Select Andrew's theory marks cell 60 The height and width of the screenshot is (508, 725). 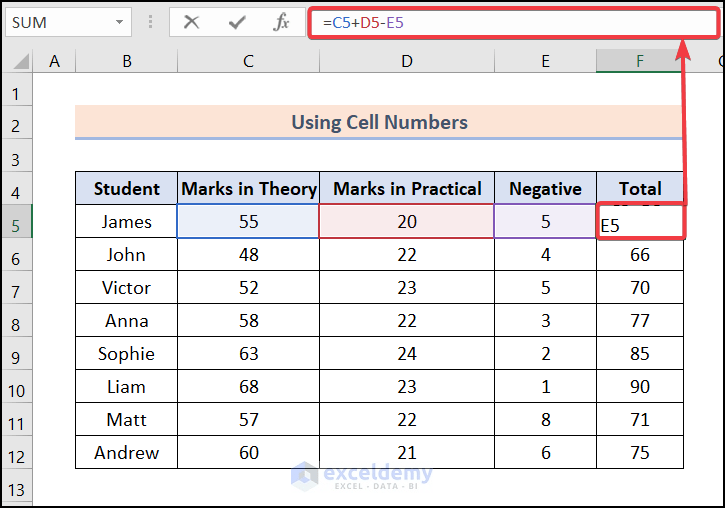pyautogui.click(x=248, y=452)
